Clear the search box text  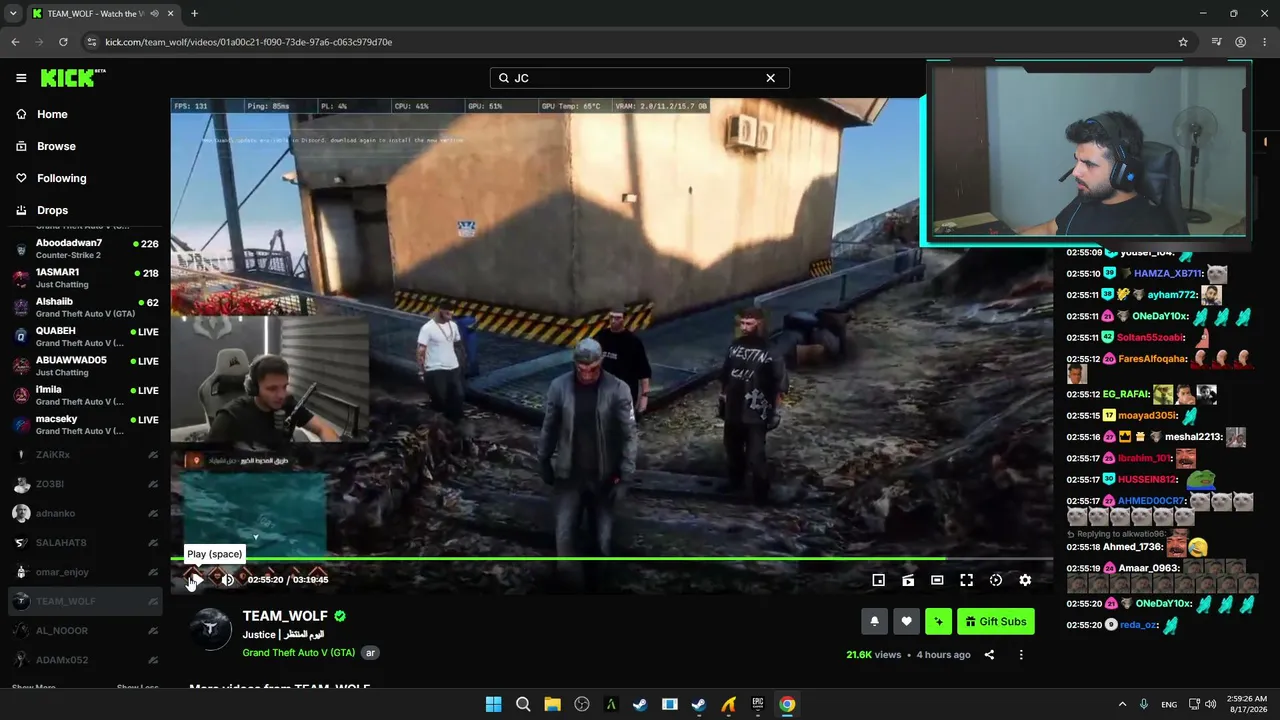[770, 78]
